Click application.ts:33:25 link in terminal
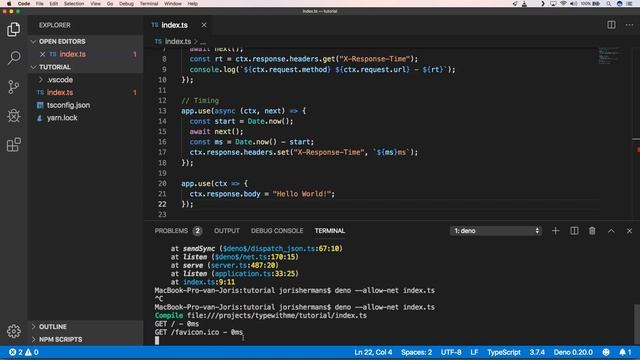Screen dimensions: 640x360 tap(256, 273)
